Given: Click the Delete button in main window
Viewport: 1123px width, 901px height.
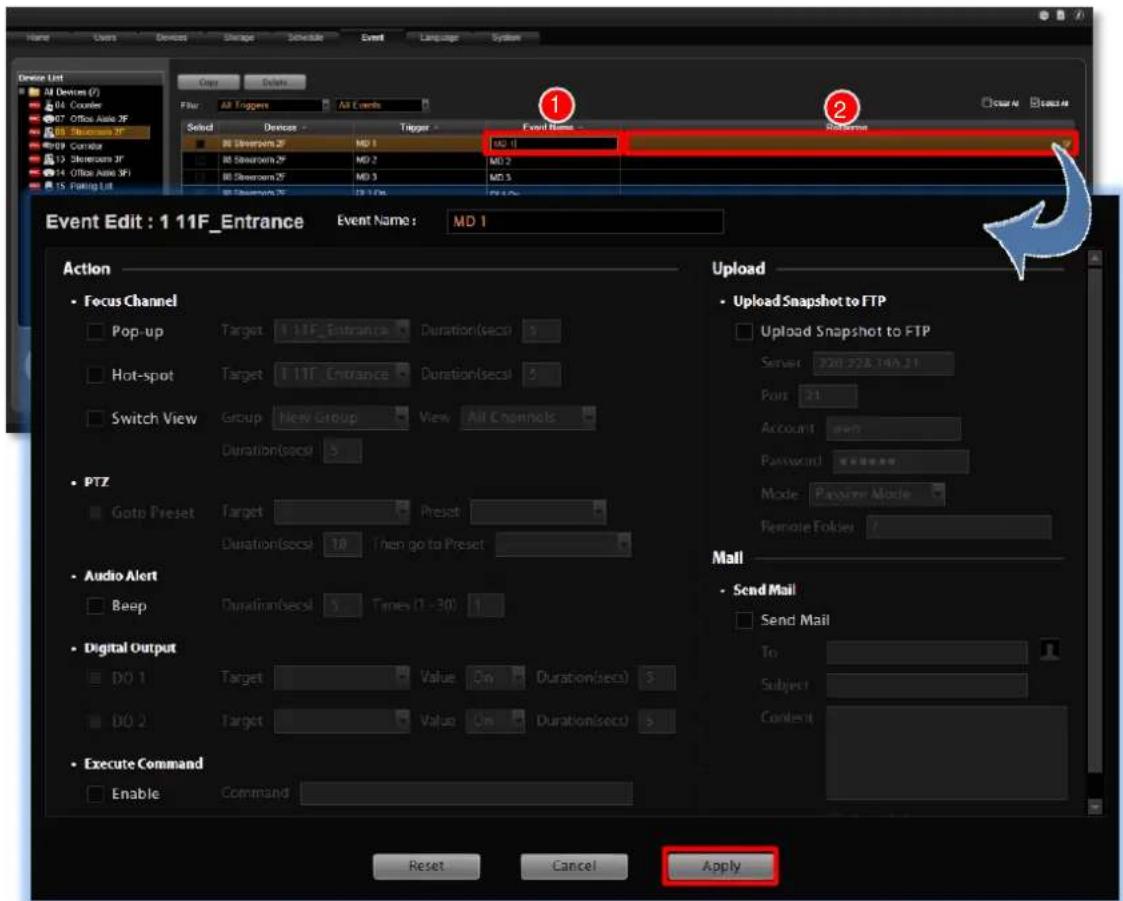Looking at the screenshot, I should coord(275,82).
